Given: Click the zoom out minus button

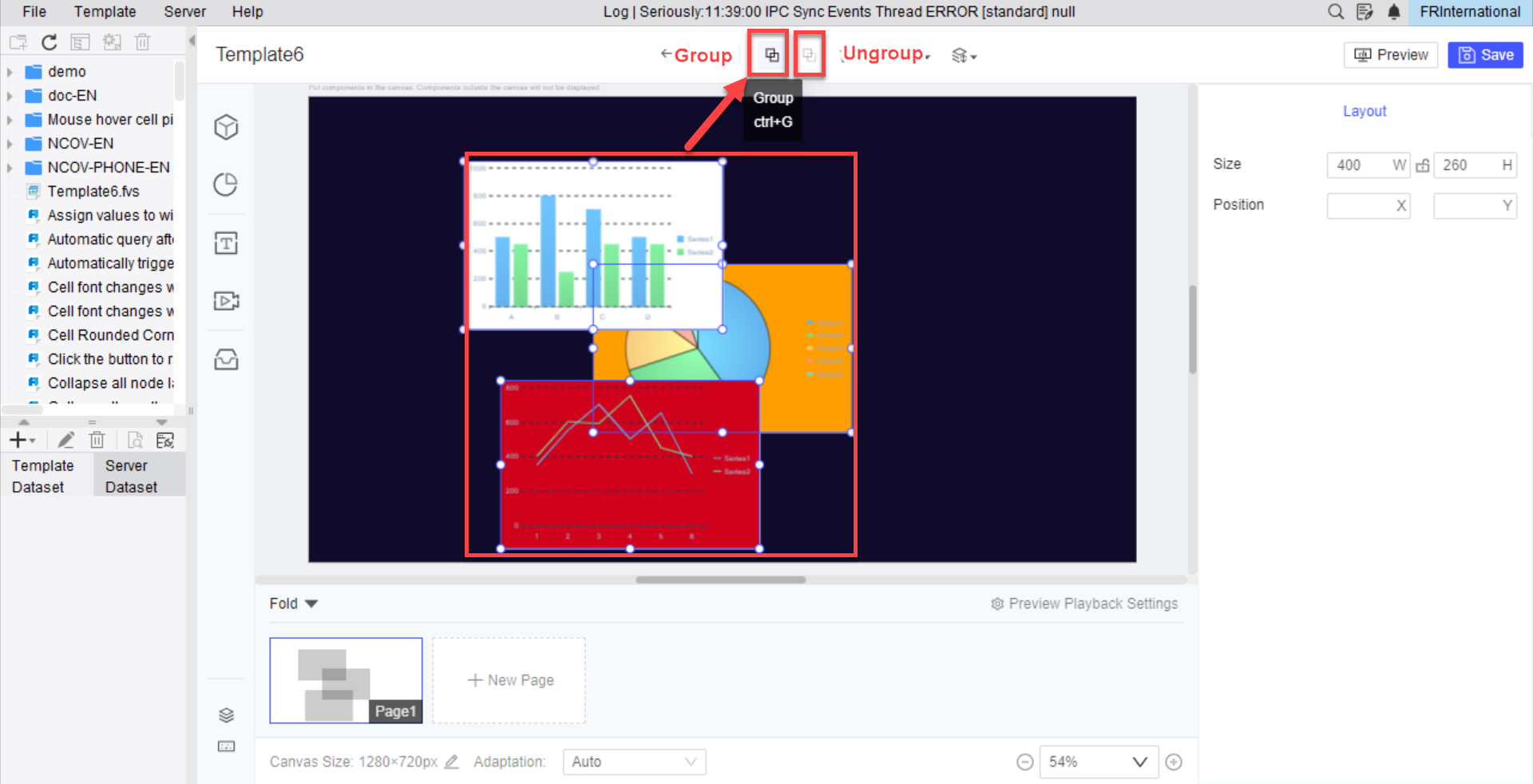Looking at the screenshot, I should pos(1025,762).
